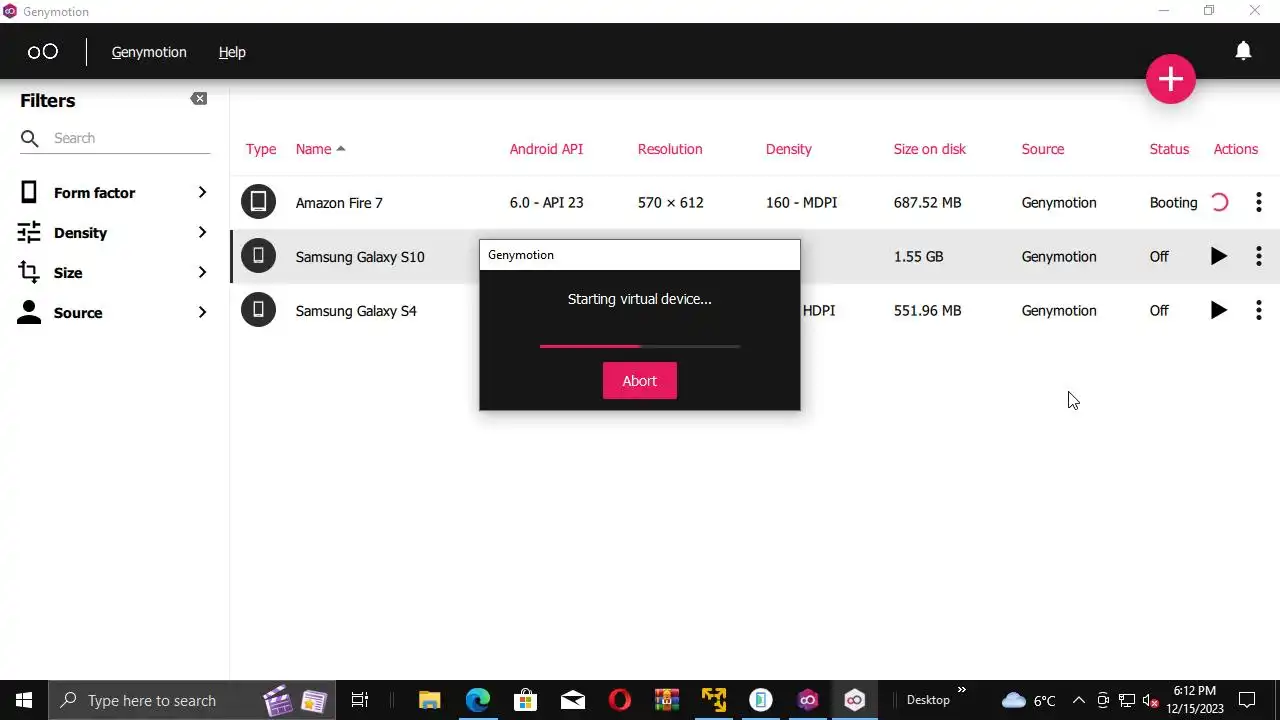
Task: Start the Samsung Galaxy S4 device
Action: point(1218,310)
